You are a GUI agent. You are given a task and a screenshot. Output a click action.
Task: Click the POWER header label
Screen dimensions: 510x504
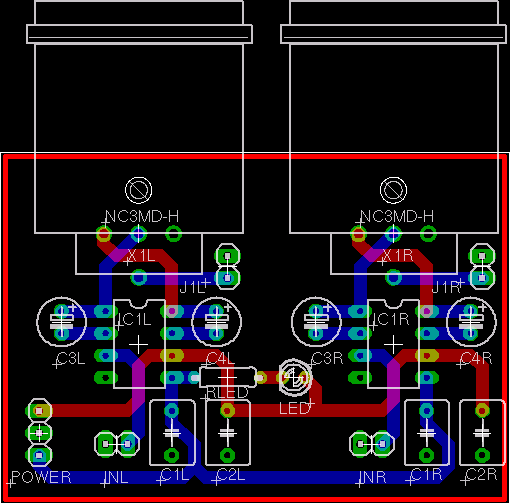coord(41,477)
